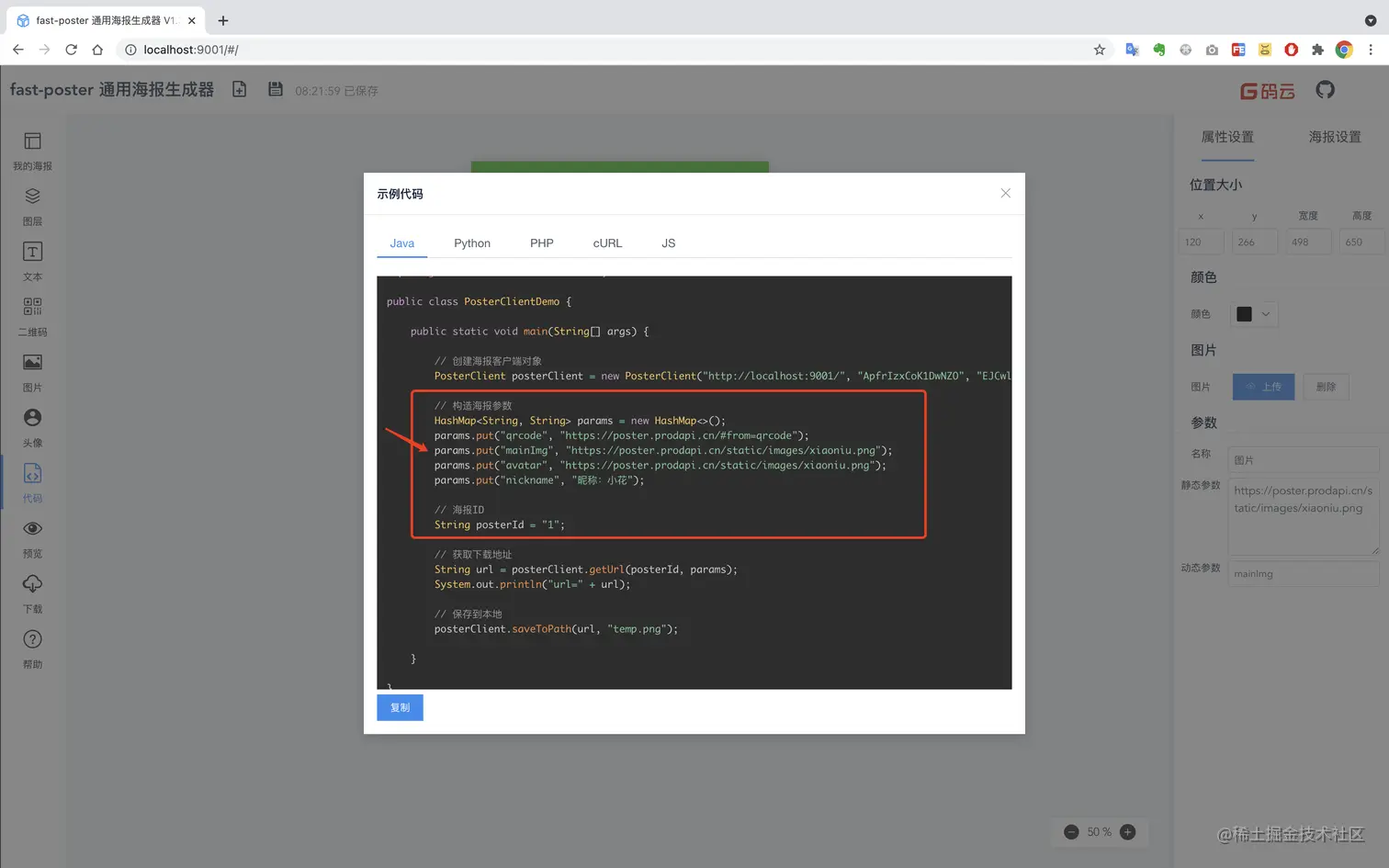Viewport: 1389px width, 868px height.
Task: Open the color (颜色) picker swatch
Action: (x=1244, y=314)
